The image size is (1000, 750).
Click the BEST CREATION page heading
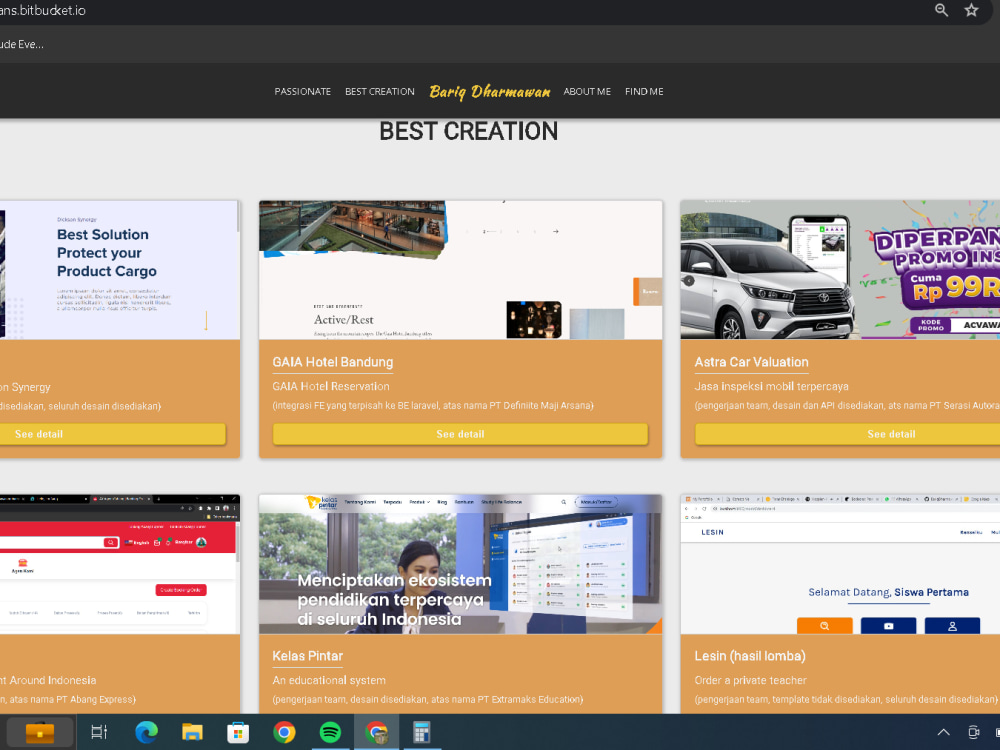468,131
